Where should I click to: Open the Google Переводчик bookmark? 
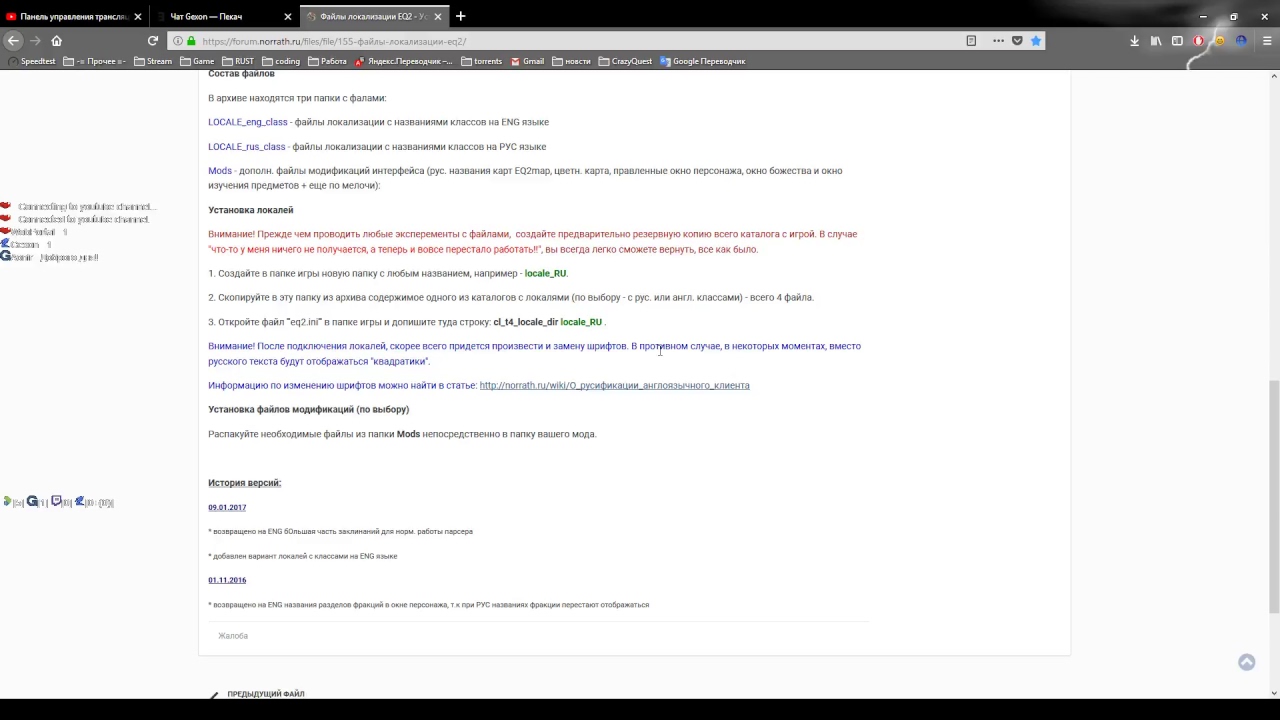[702, 61]
